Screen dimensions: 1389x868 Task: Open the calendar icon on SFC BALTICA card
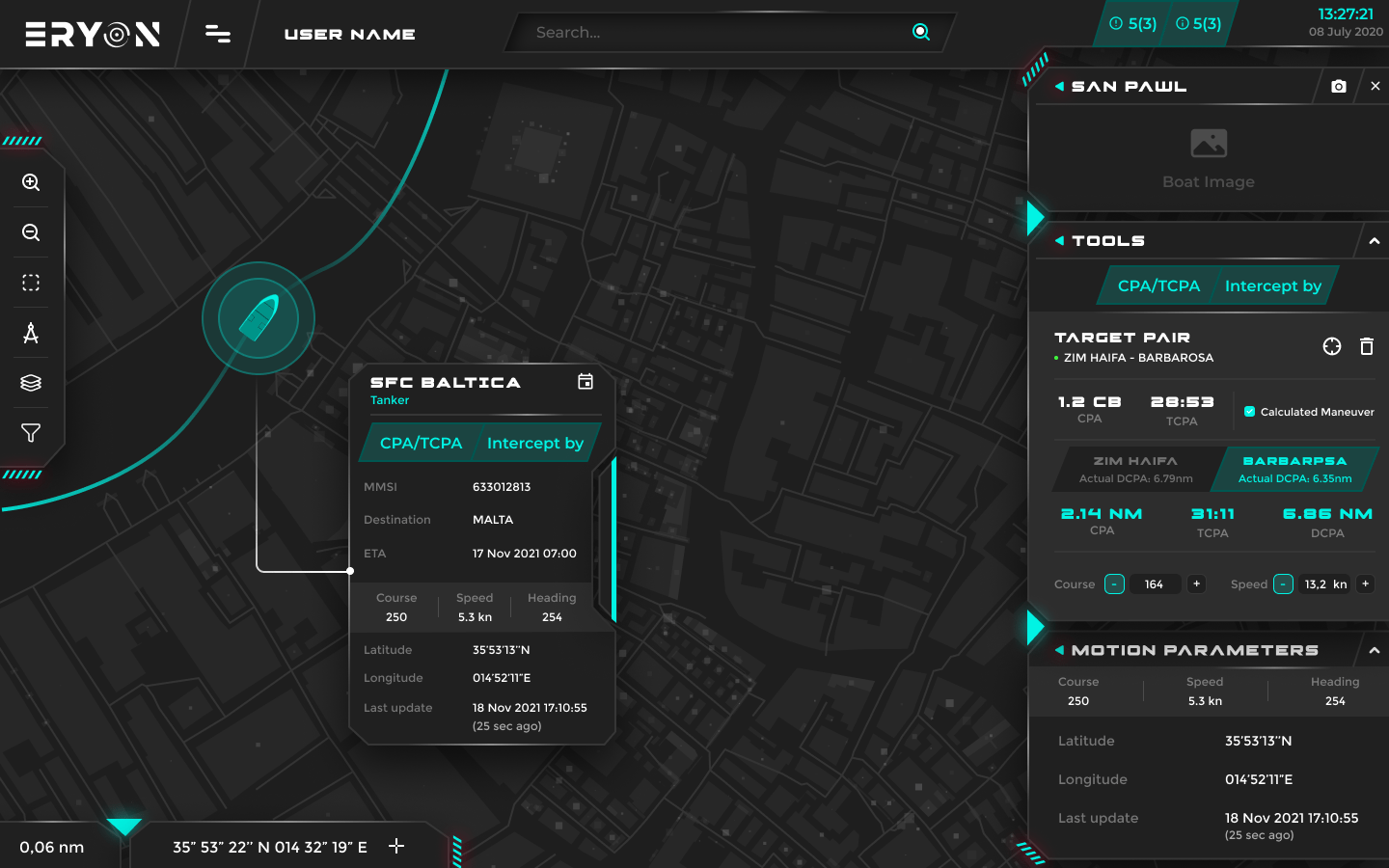click(586, 382)
